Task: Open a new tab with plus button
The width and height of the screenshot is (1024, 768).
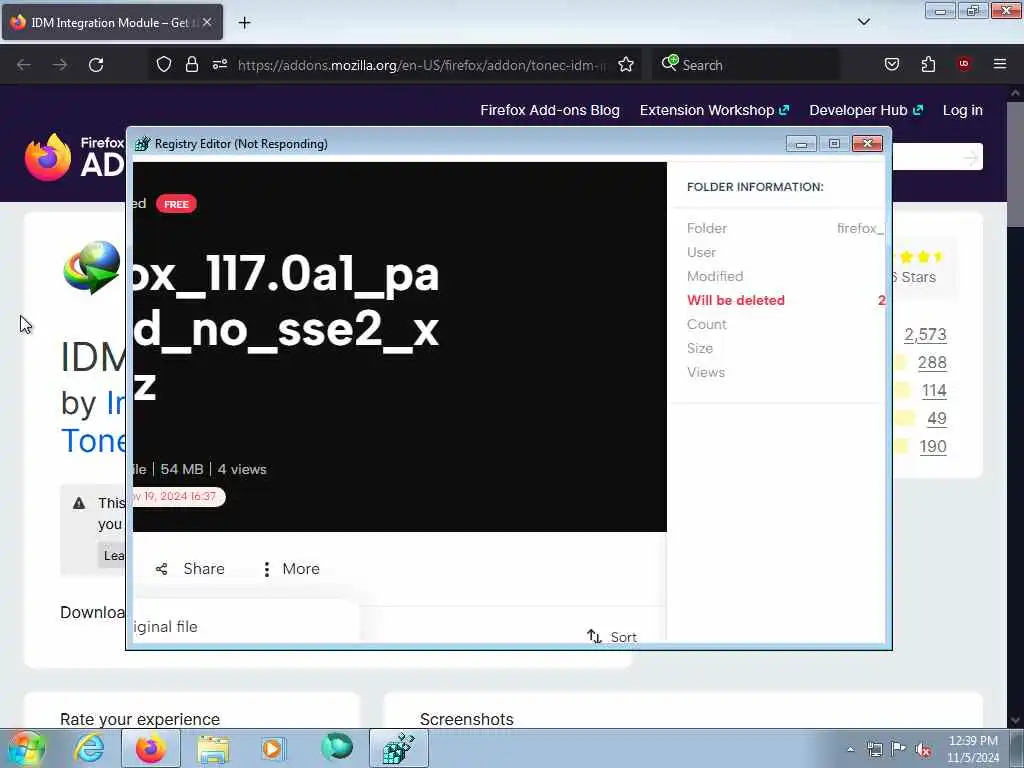Action: tap(244, 23)
